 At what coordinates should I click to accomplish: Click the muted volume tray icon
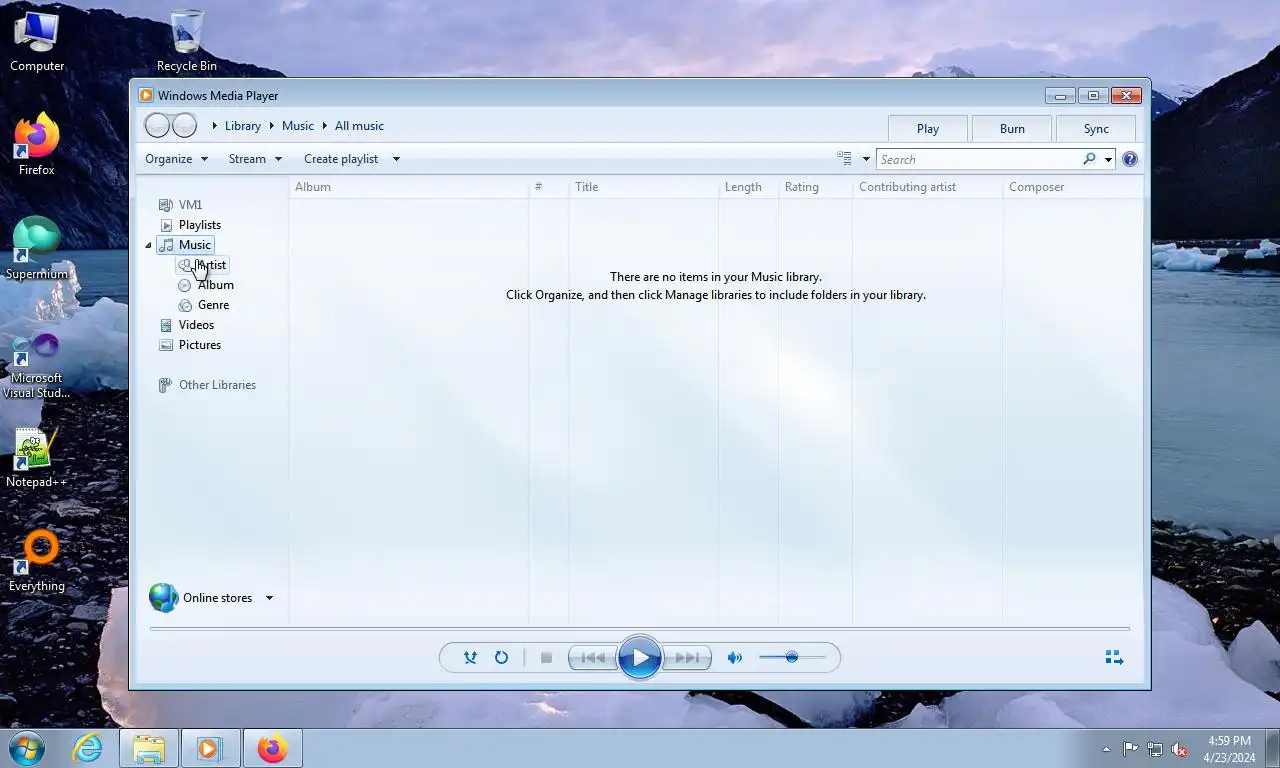pos(1180,749)
